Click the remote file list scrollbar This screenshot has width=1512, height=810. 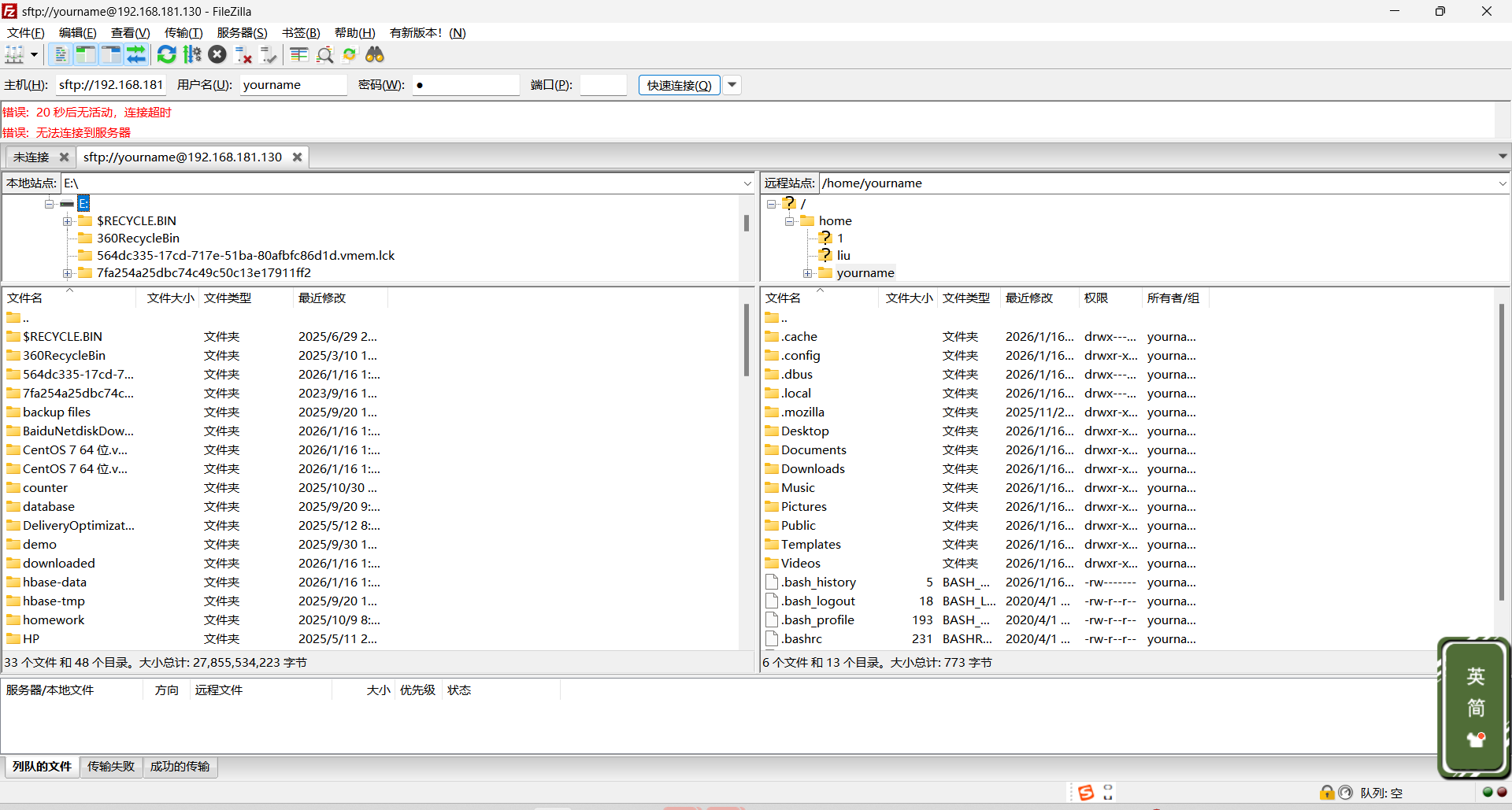point(1502,453)
